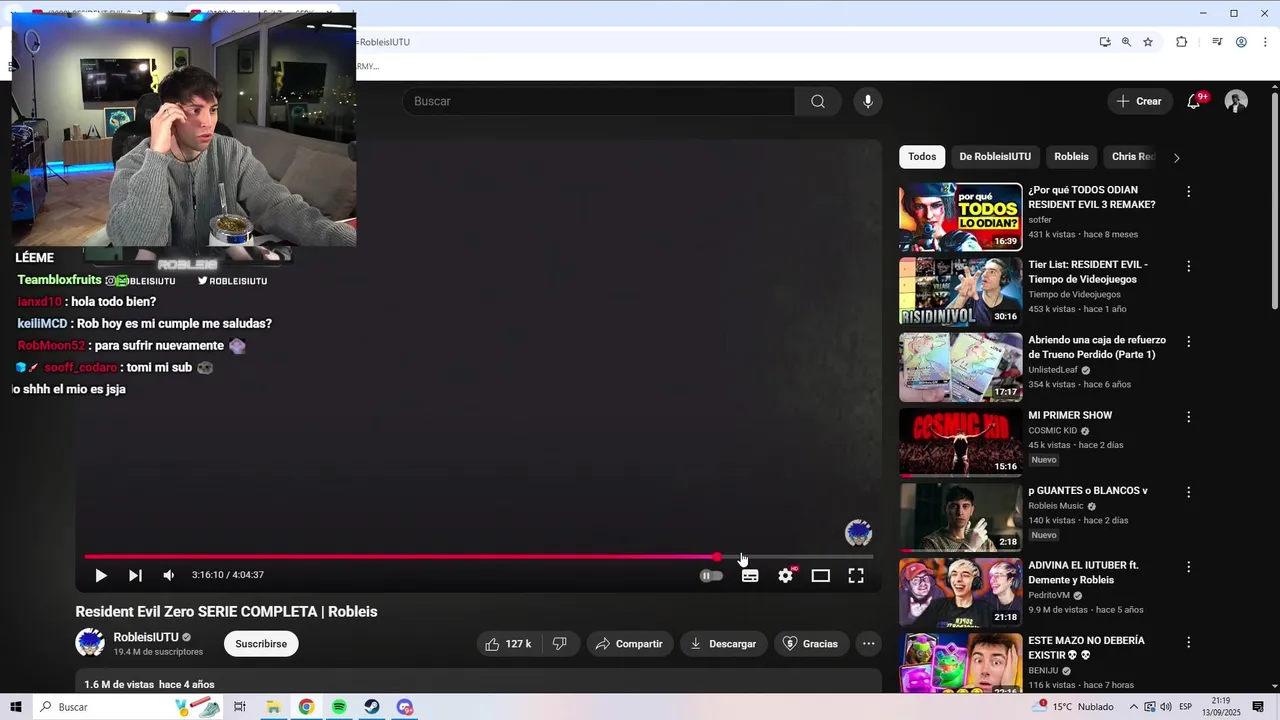Viewport: 1280px width, 720px height.
Task: Open the Chrome profile icon
Action: point(1241,42)
